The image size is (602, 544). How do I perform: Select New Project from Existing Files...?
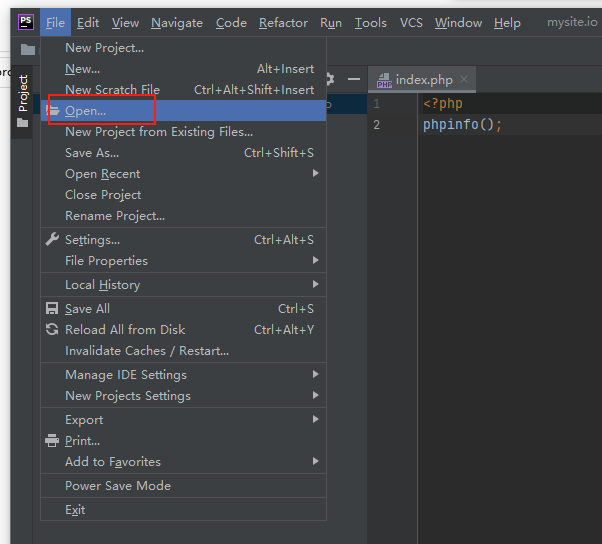[184, 132]
